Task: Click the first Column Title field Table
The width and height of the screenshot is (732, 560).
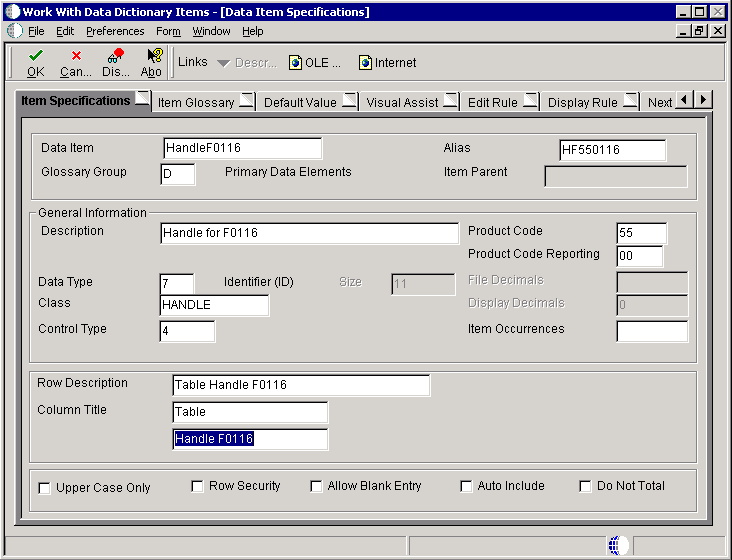Action: [x=250, y=412]
